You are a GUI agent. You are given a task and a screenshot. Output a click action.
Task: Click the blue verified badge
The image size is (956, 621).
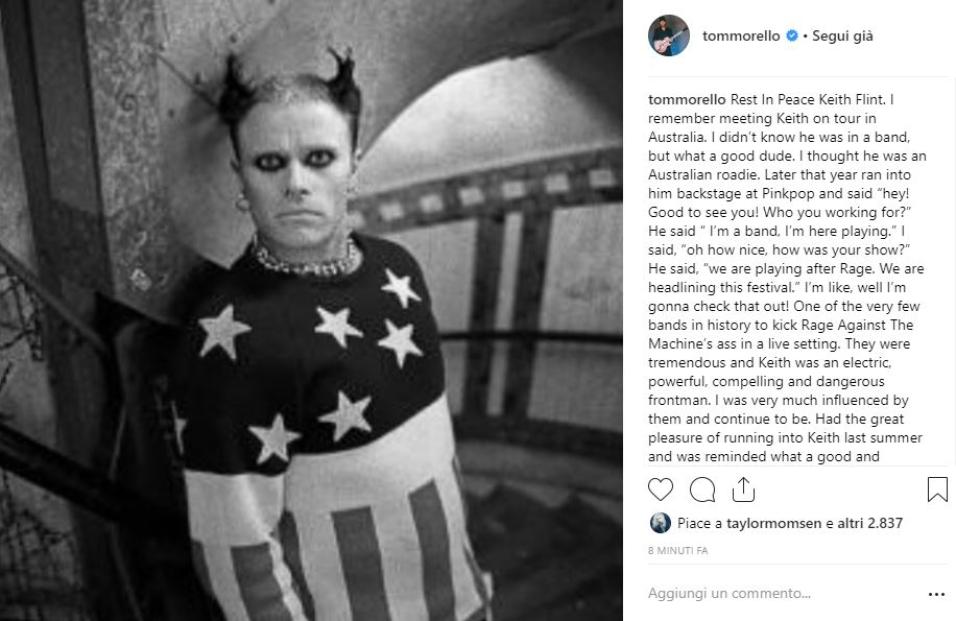click(x=791, y=35)
